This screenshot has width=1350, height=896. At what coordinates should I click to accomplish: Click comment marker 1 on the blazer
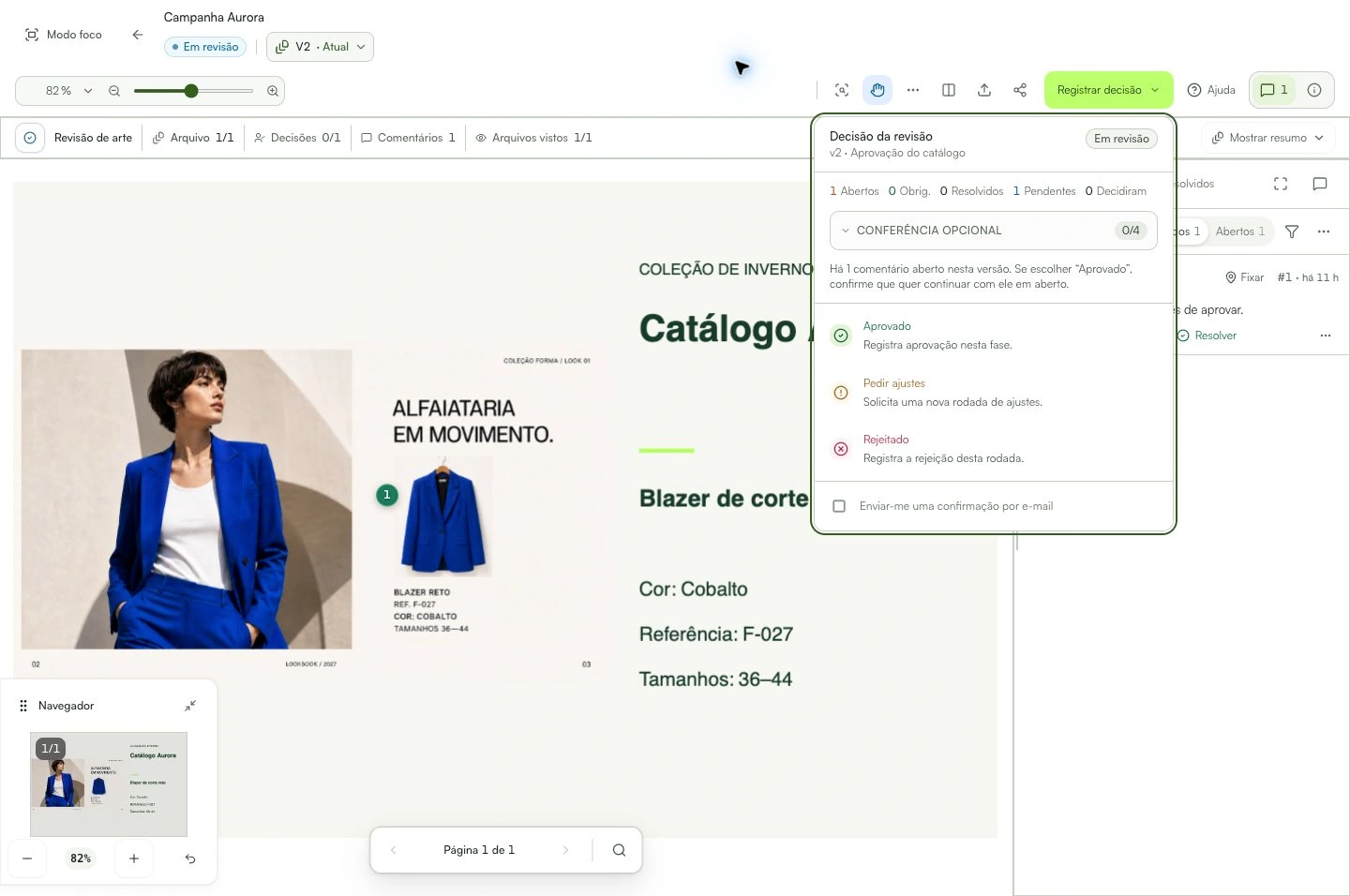coord(387,495)
